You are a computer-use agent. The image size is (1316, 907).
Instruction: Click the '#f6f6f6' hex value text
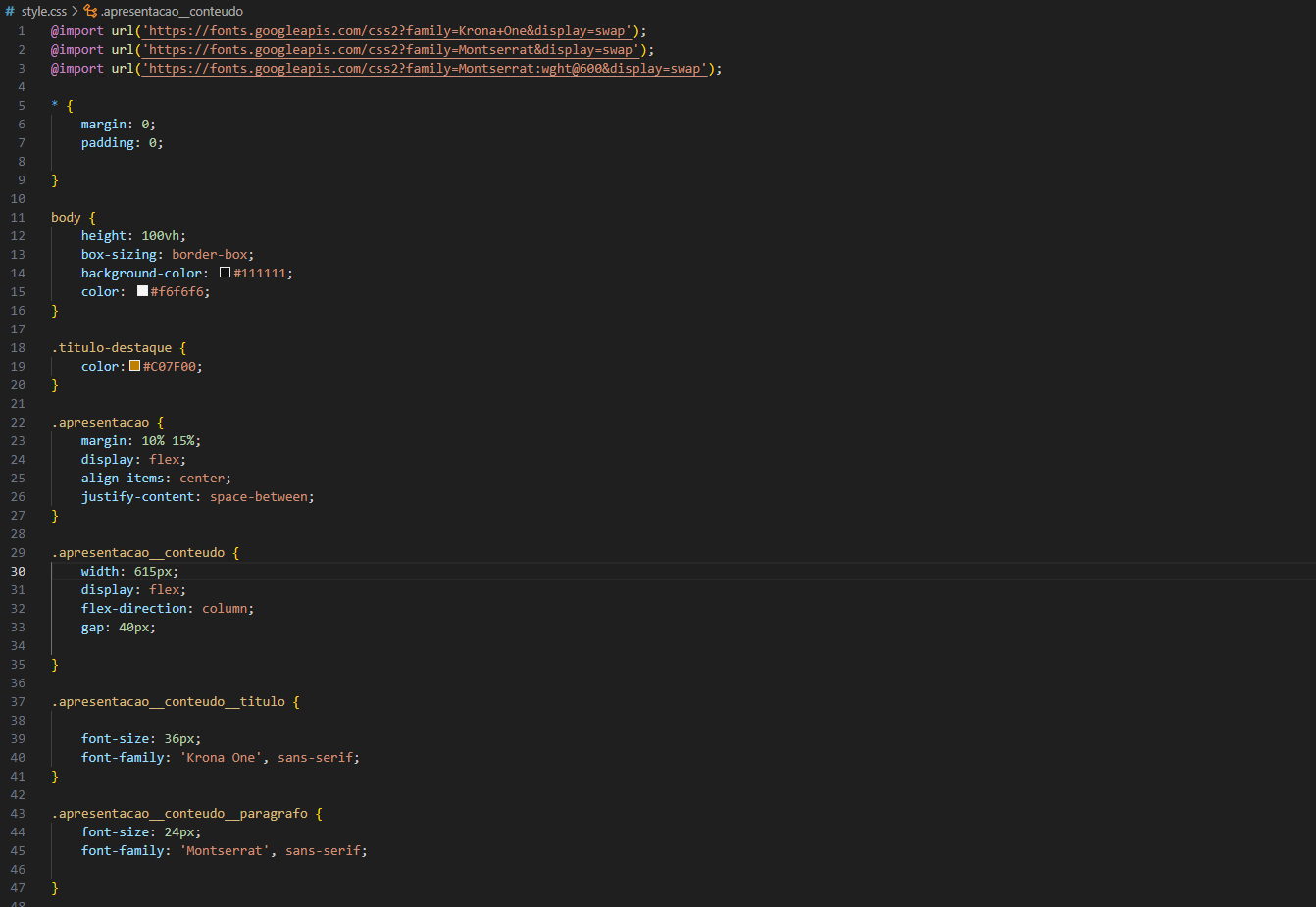[177, 292]
